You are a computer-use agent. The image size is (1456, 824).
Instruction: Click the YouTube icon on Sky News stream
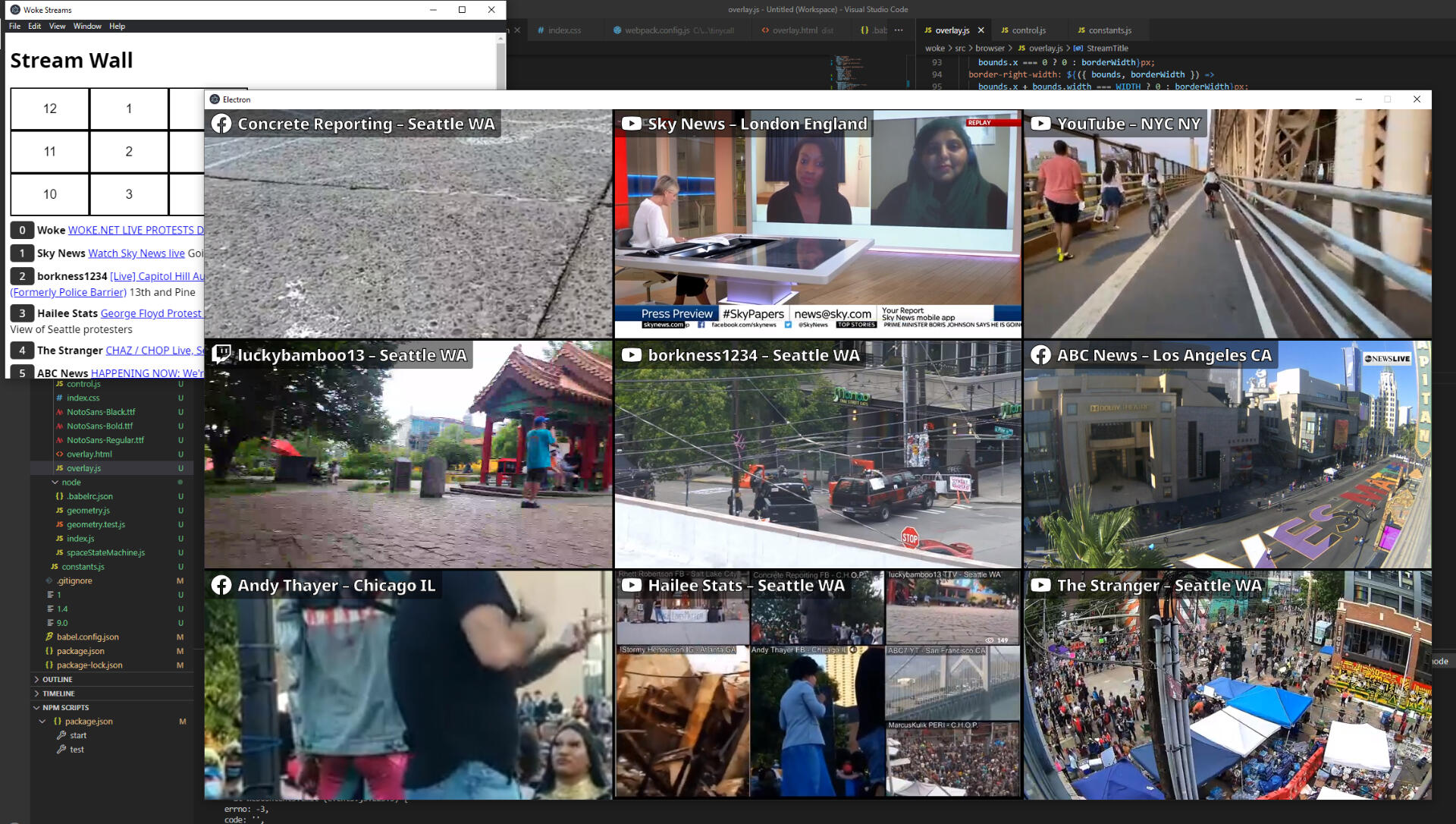[x=631, y=124]
